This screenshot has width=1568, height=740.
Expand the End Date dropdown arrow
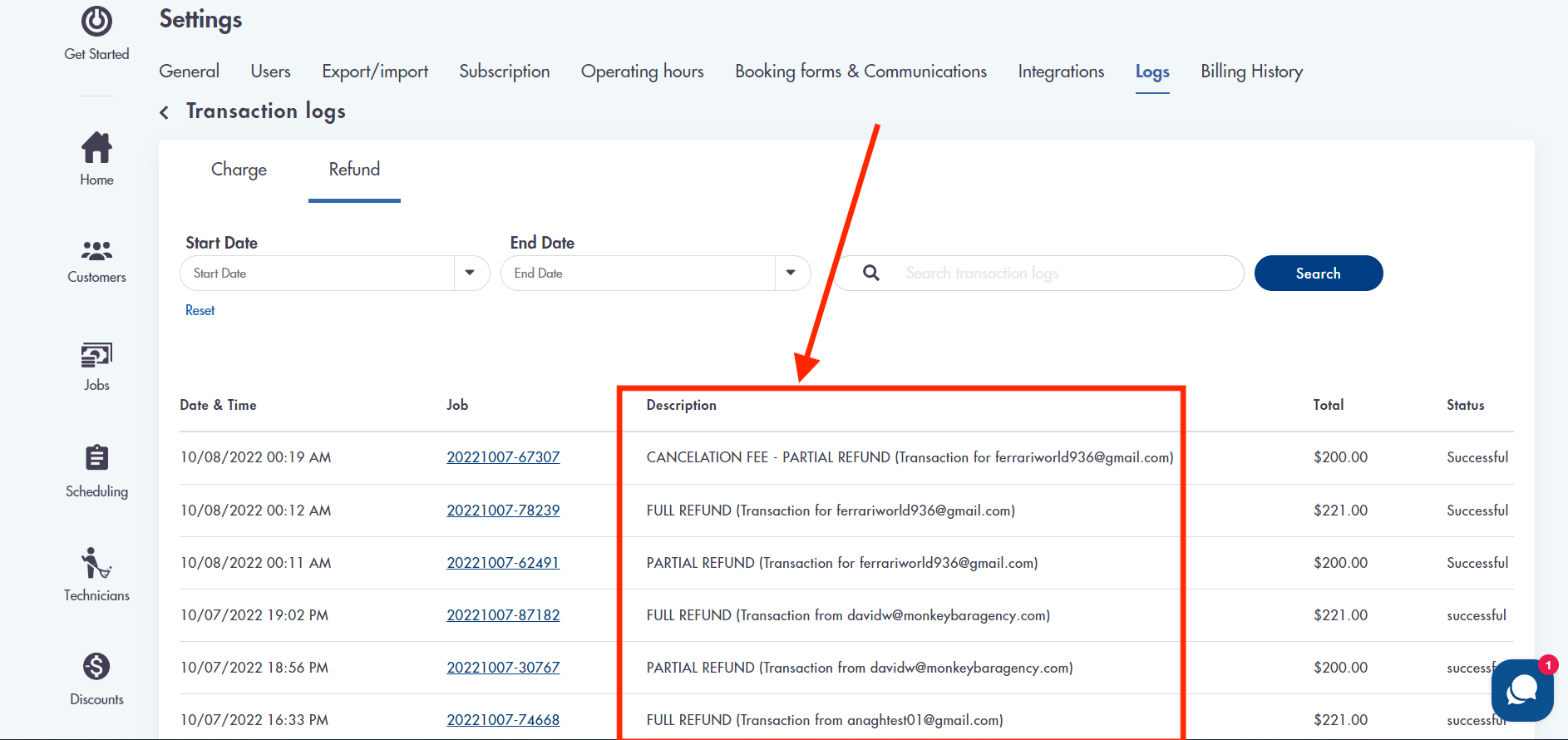pyautogui.click(x=791, y=273)
